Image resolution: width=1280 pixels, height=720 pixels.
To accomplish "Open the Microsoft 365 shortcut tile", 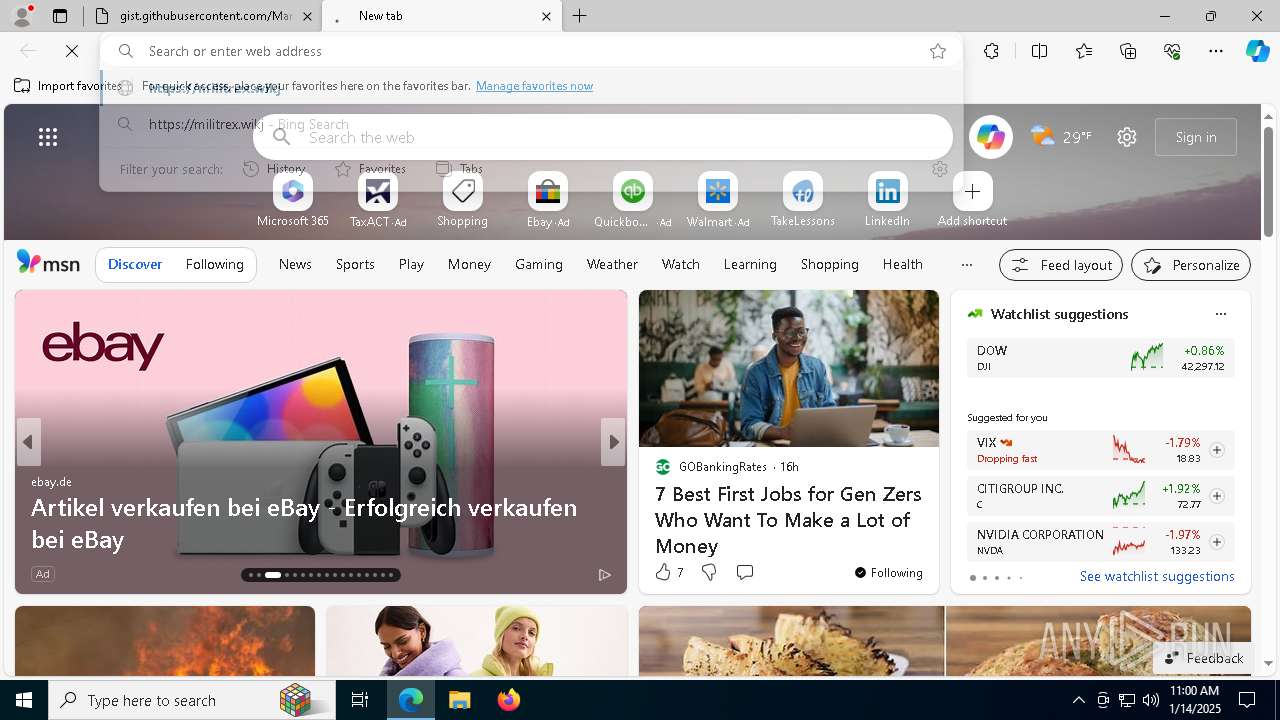I will (x=292, y=200).
